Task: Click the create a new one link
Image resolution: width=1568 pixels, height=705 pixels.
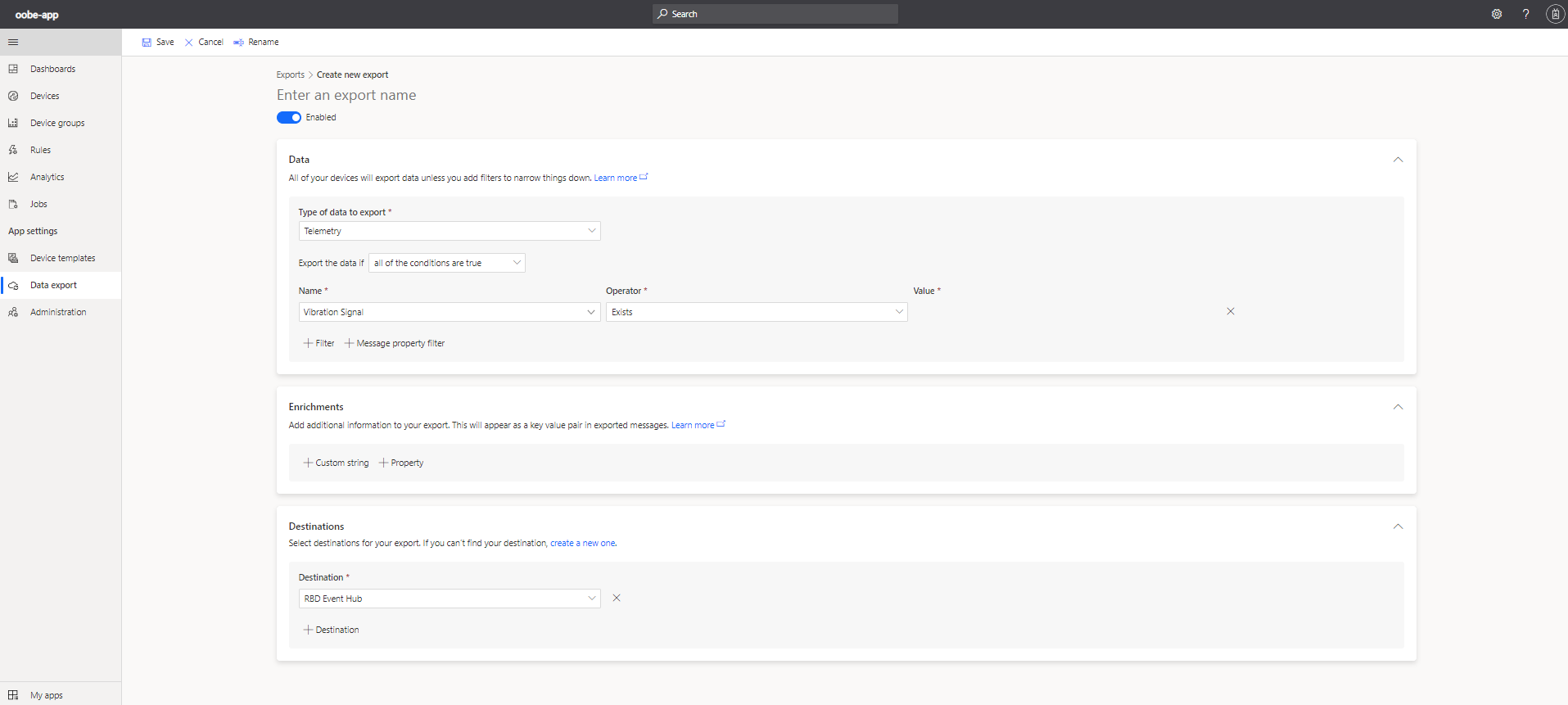Action: point(582,543)
